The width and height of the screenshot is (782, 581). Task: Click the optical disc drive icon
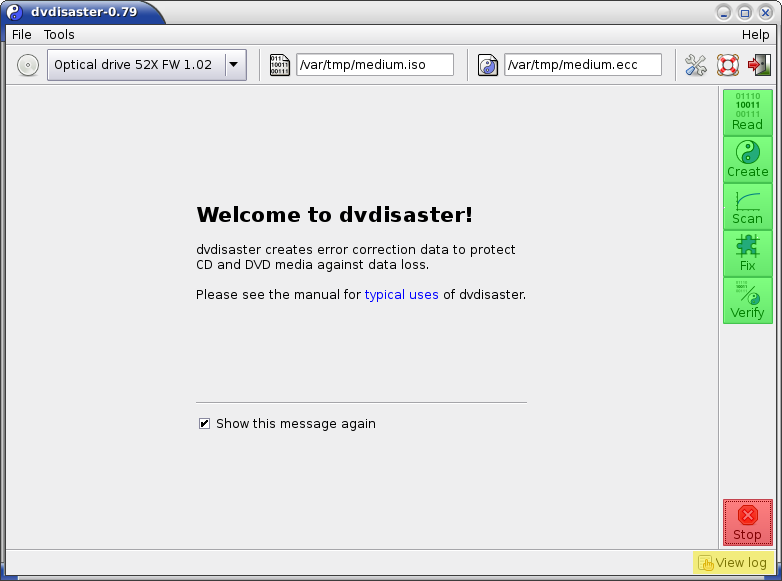tap(28, 66)
